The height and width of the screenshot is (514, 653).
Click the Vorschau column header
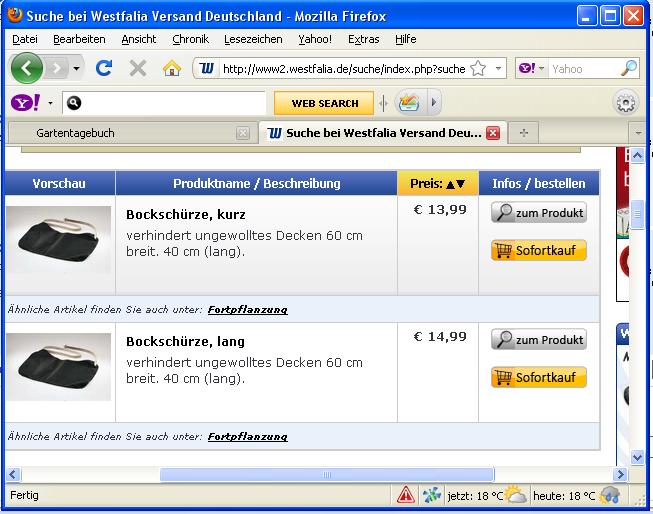coord(60,183)
